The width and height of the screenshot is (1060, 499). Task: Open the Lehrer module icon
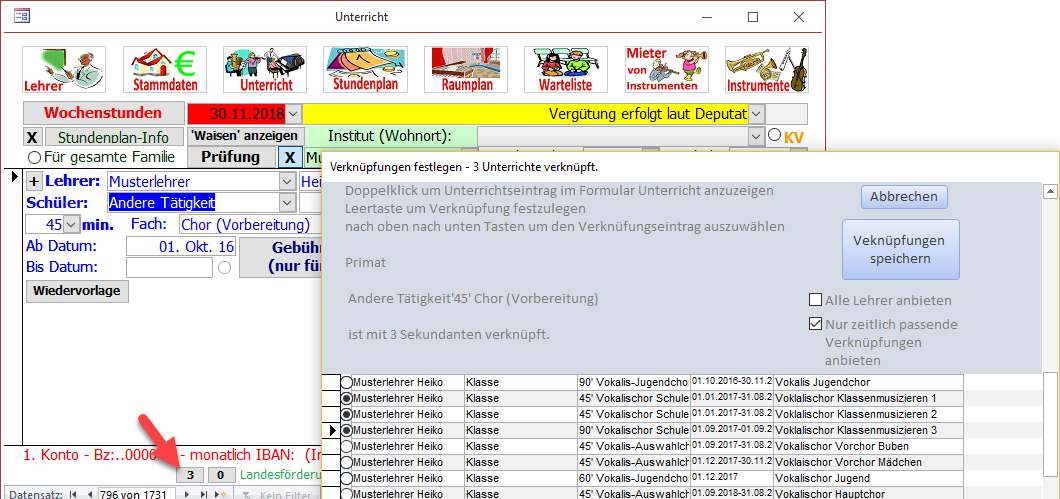tap(64, 69)
